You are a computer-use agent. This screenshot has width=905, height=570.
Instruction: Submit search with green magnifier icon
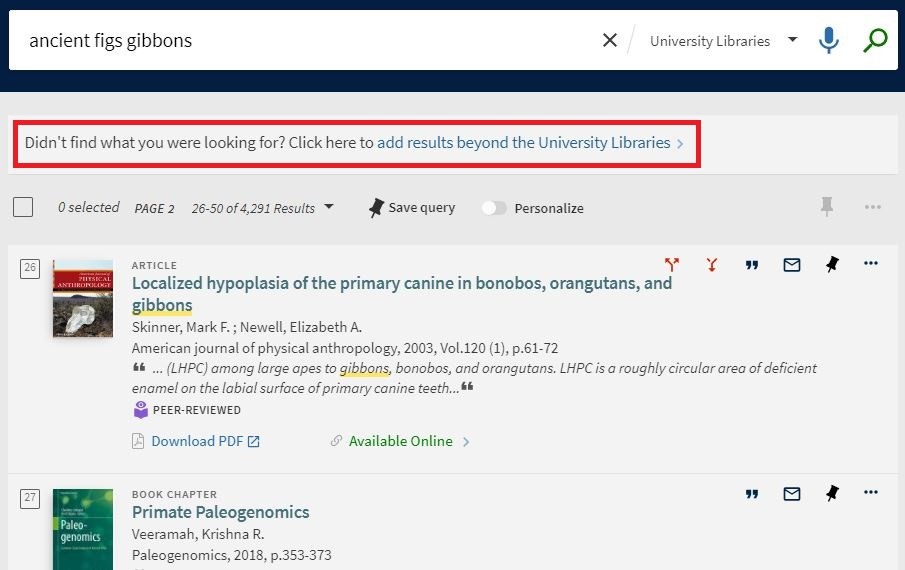pos(875,40)
